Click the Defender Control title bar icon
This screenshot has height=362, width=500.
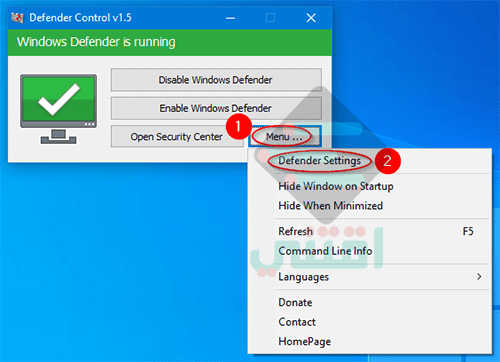point(17,18)
